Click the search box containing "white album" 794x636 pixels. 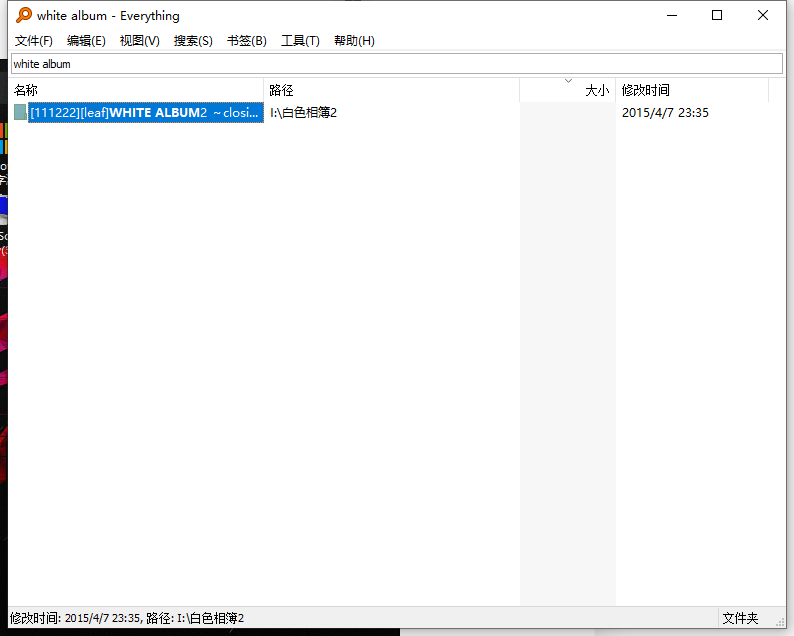396,64
